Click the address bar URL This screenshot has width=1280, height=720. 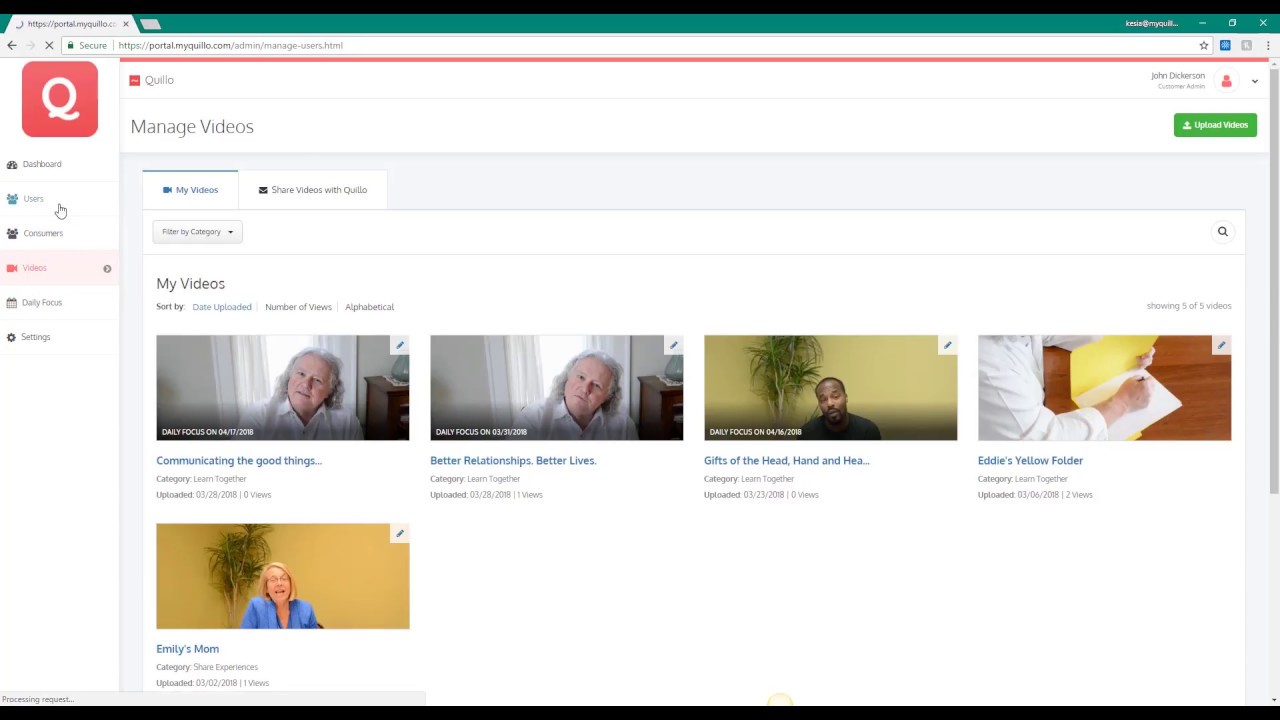point(230,46)
